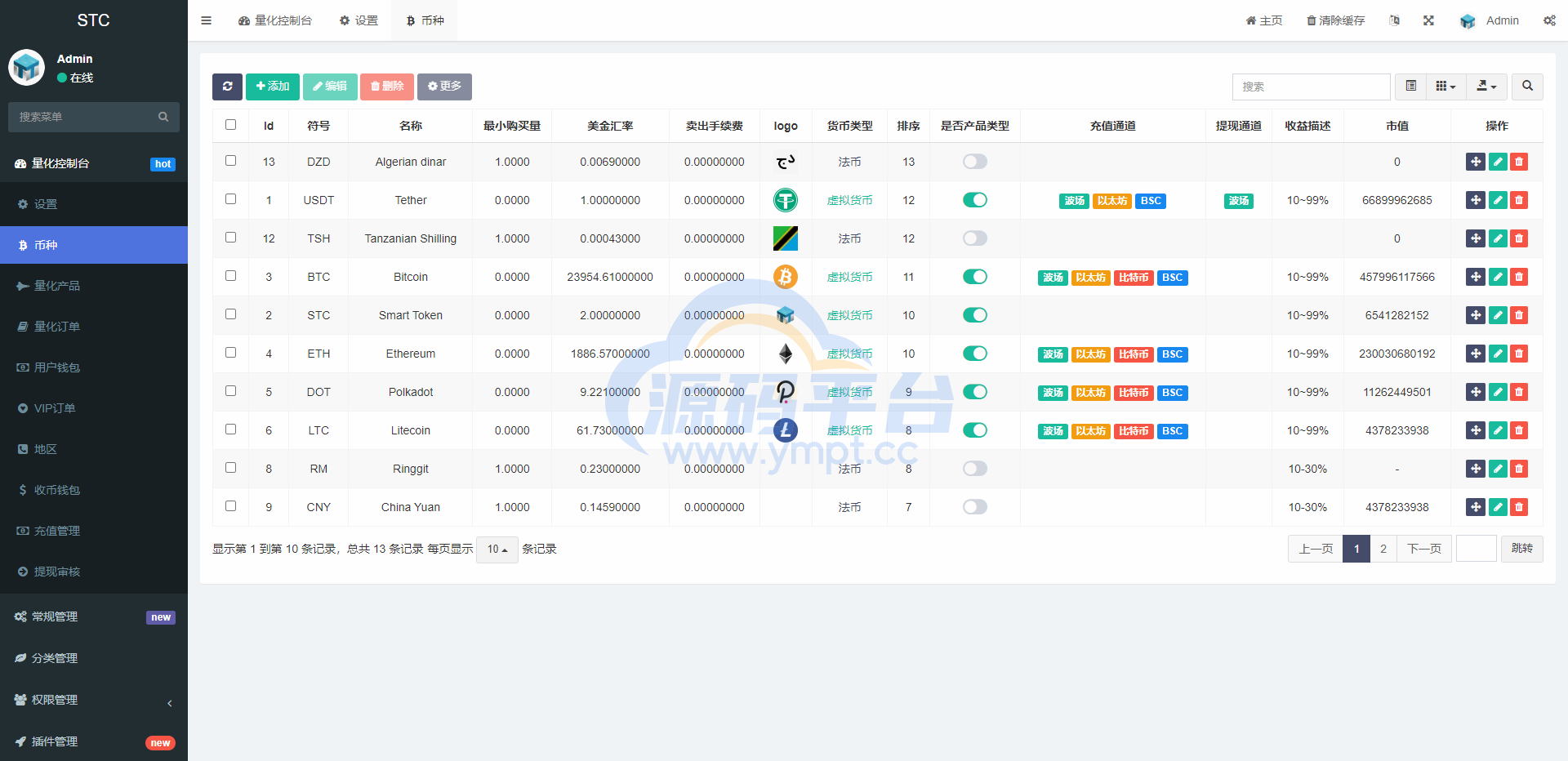This screenshot has width=1568, height=761.
Task: Click the Tether logo thumbnail
Action: pos(786,200)
